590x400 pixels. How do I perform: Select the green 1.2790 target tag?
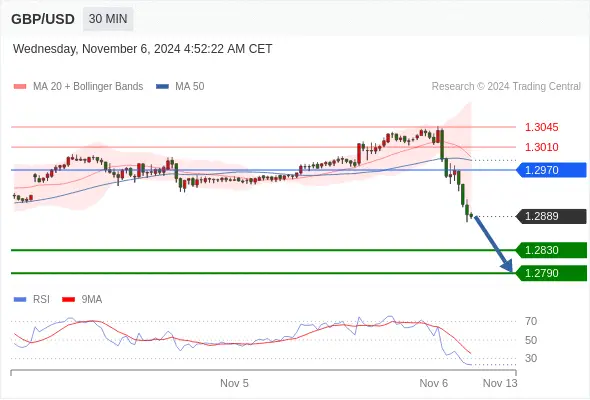[x=551, y=273]
